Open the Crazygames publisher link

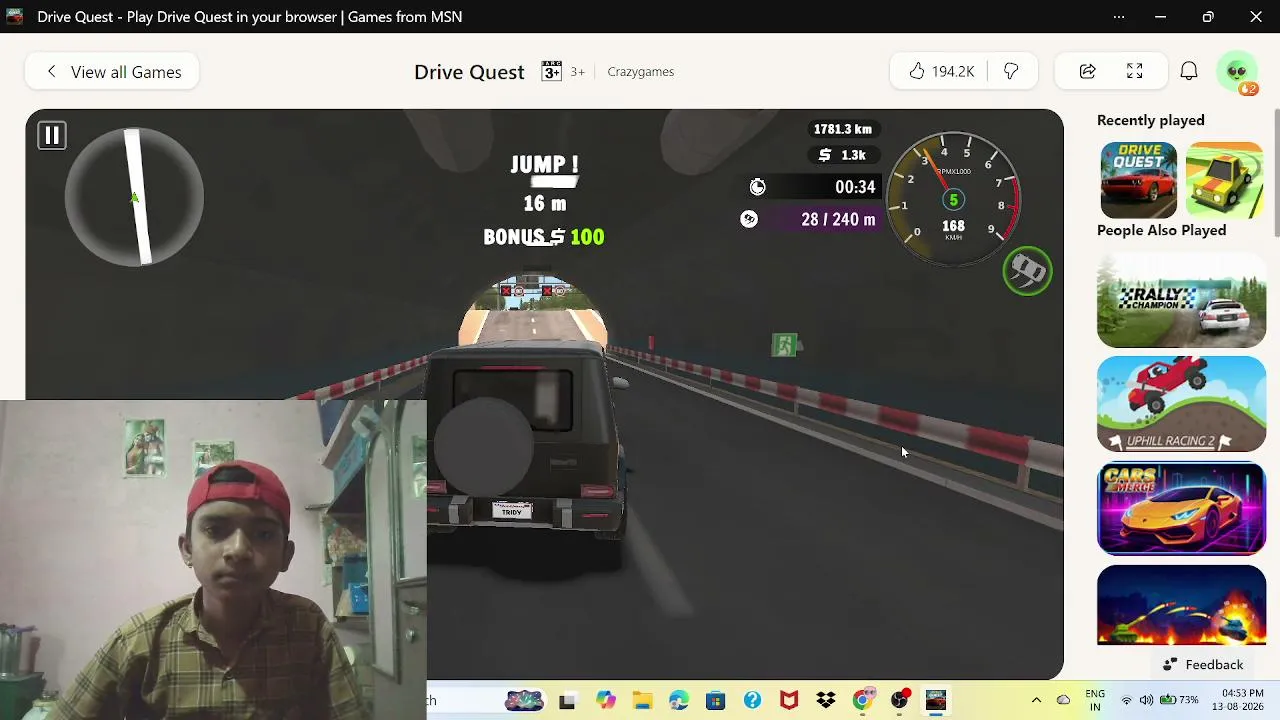tap(641, 72)
